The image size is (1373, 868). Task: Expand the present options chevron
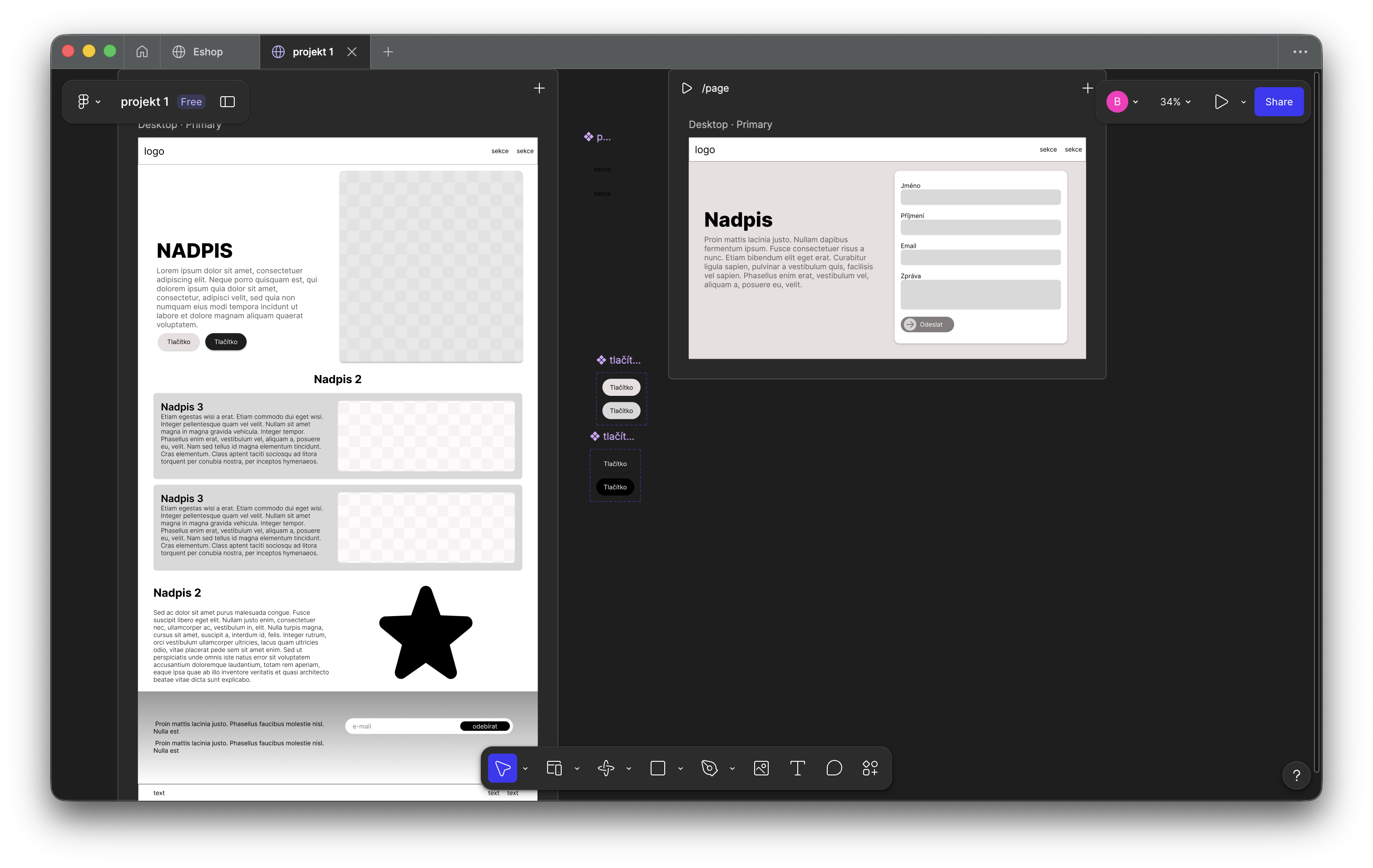pos(1244,102)
